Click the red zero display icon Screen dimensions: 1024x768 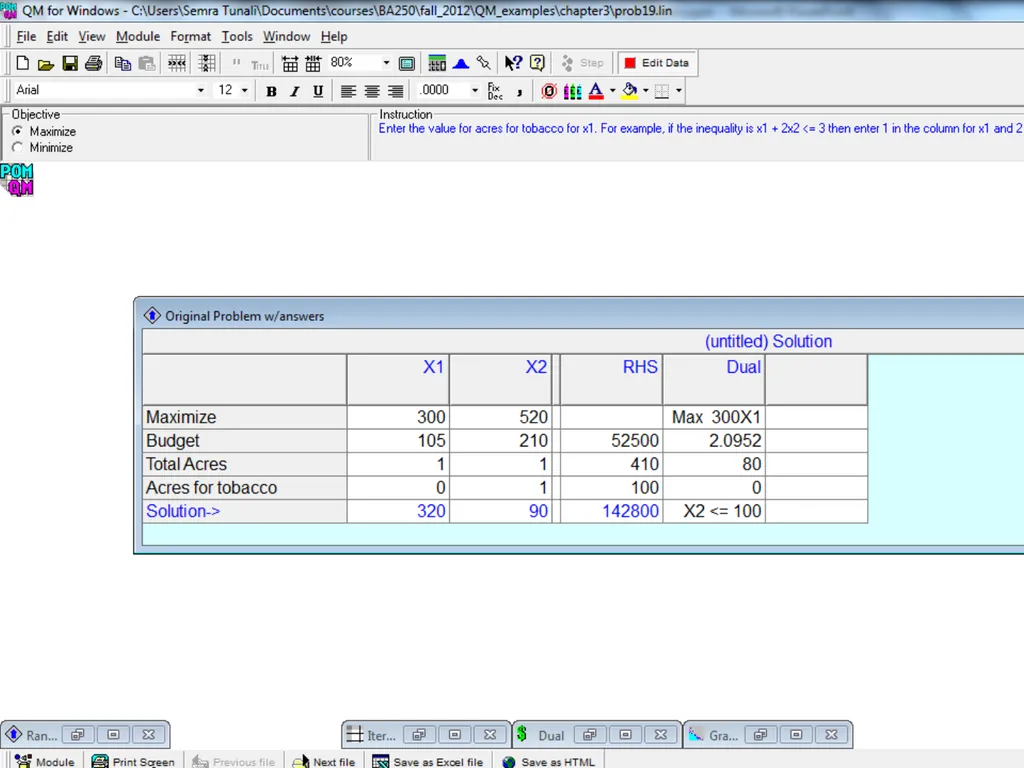549,91
